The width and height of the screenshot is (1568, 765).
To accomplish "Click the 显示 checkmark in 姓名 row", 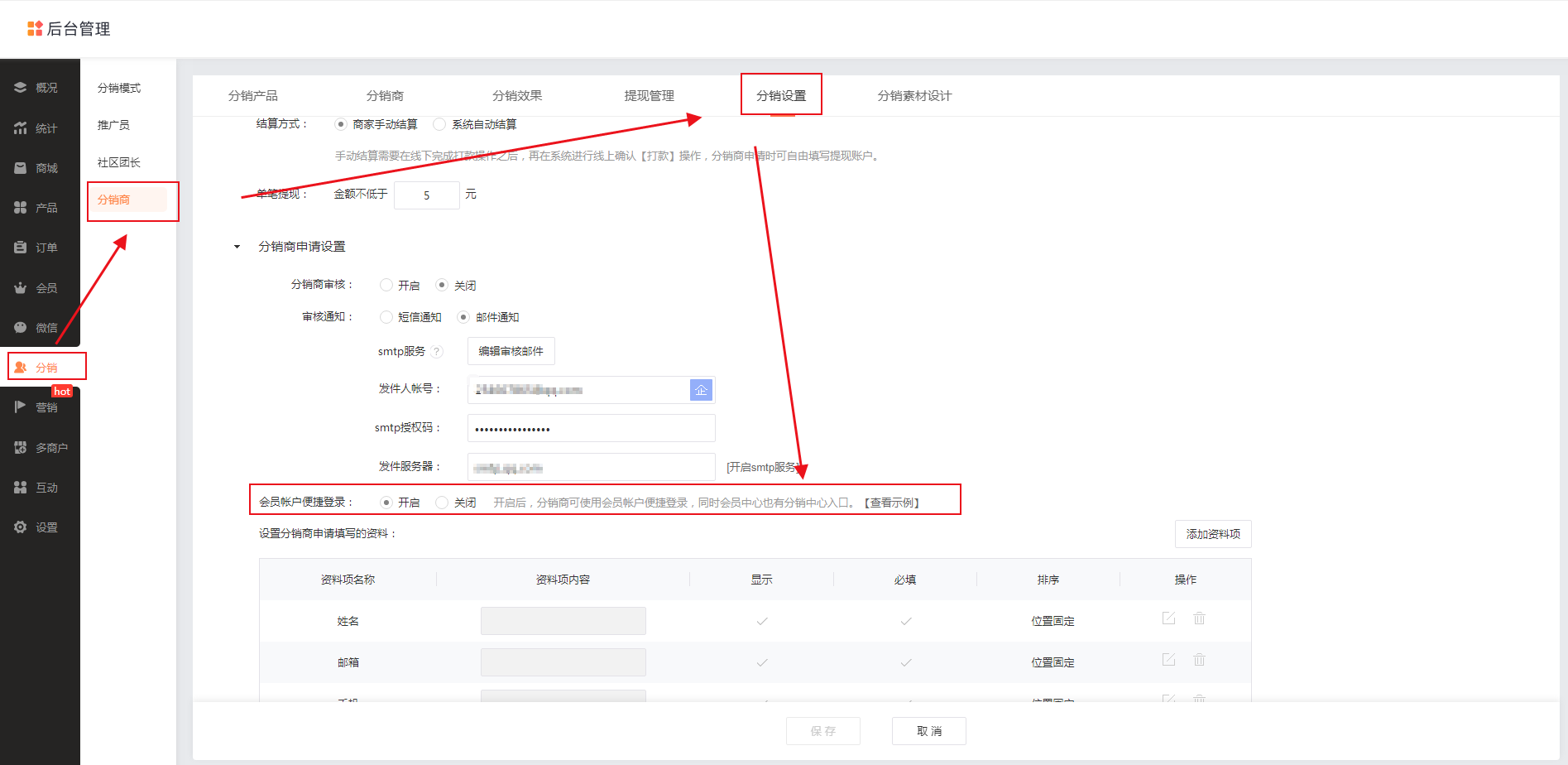I will point(762,621).
